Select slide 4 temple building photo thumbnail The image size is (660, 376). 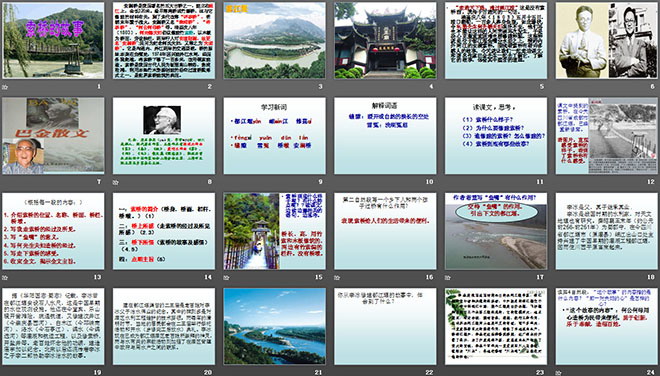pyautogui.click(x=385, y=40)
